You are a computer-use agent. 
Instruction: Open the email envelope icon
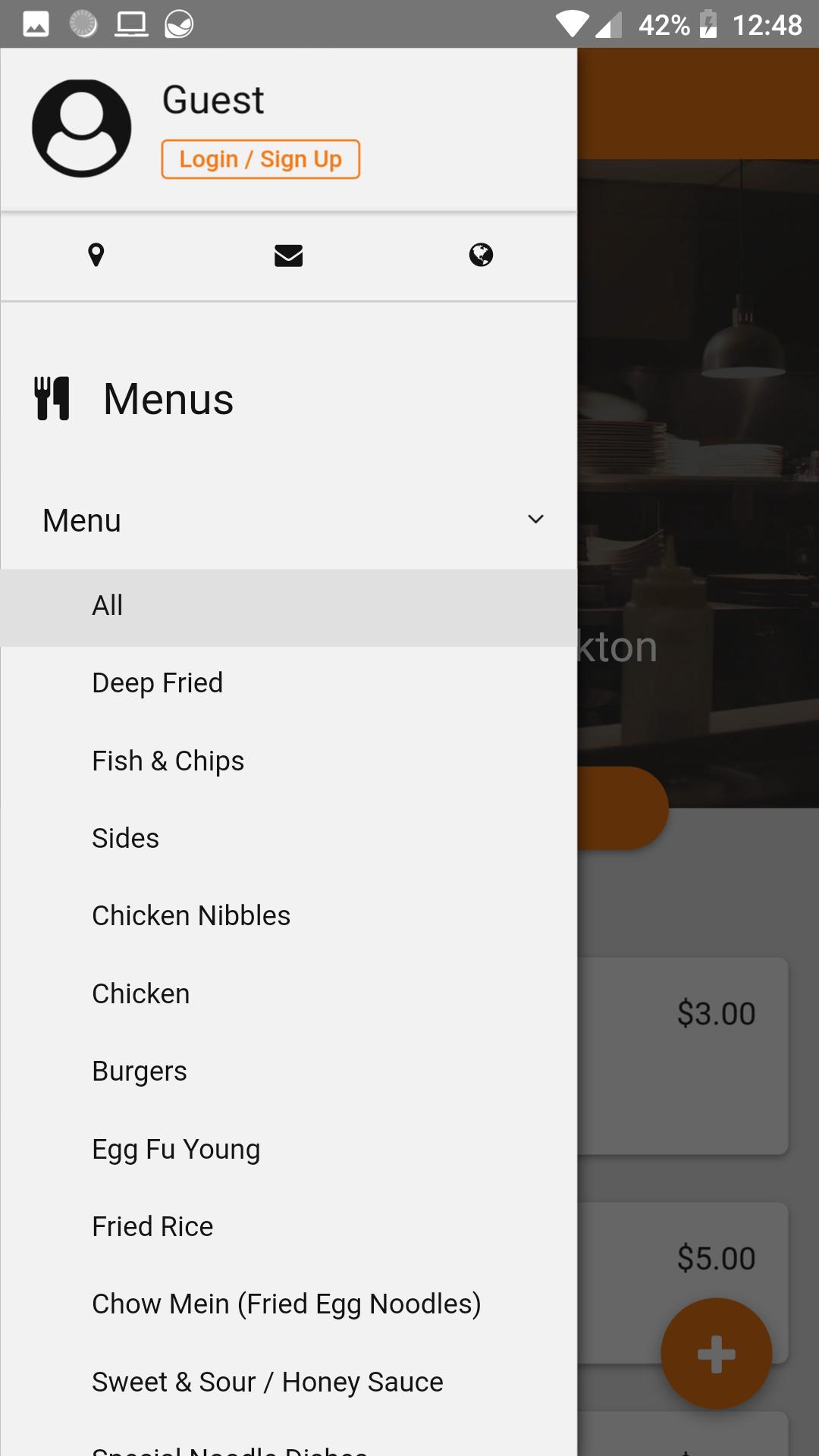pyautogui.click(x=288, y=256)
